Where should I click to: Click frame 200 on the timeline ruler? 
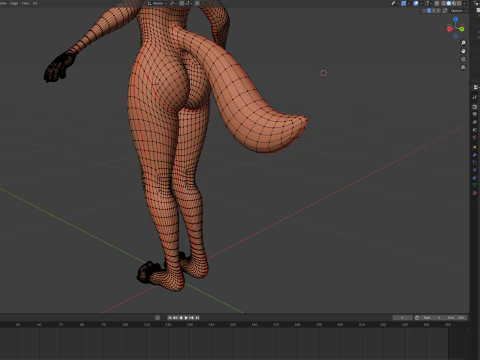(x=340, y=324)
